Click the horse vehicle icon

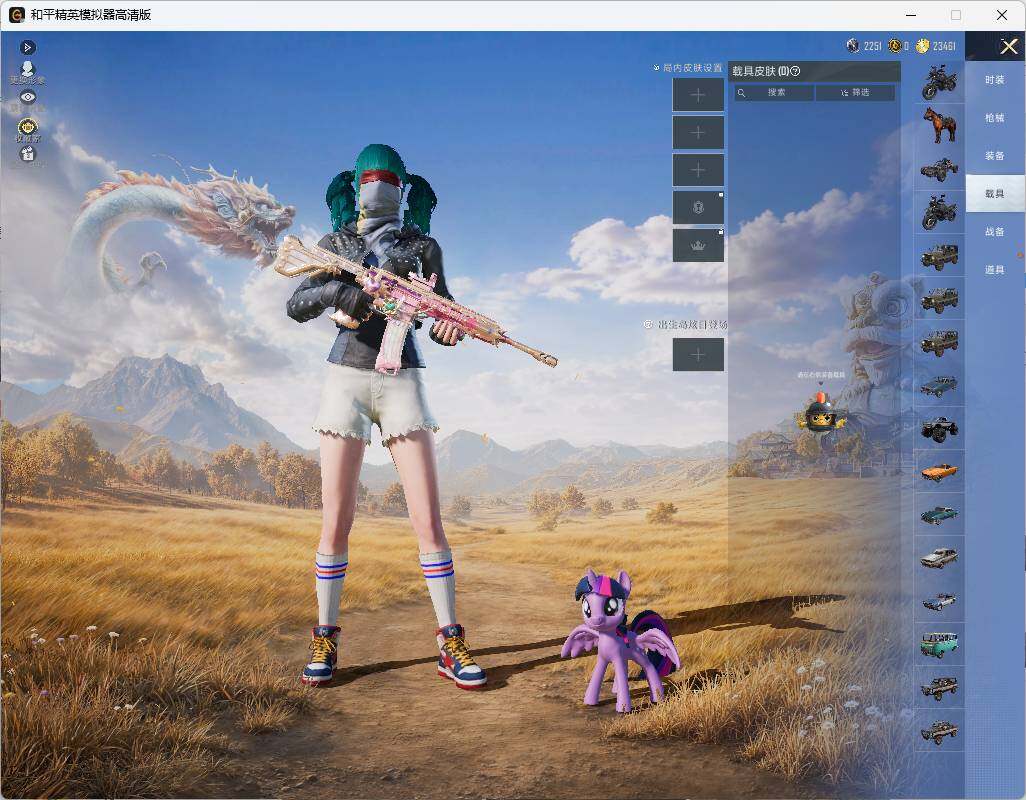(940, 124)
